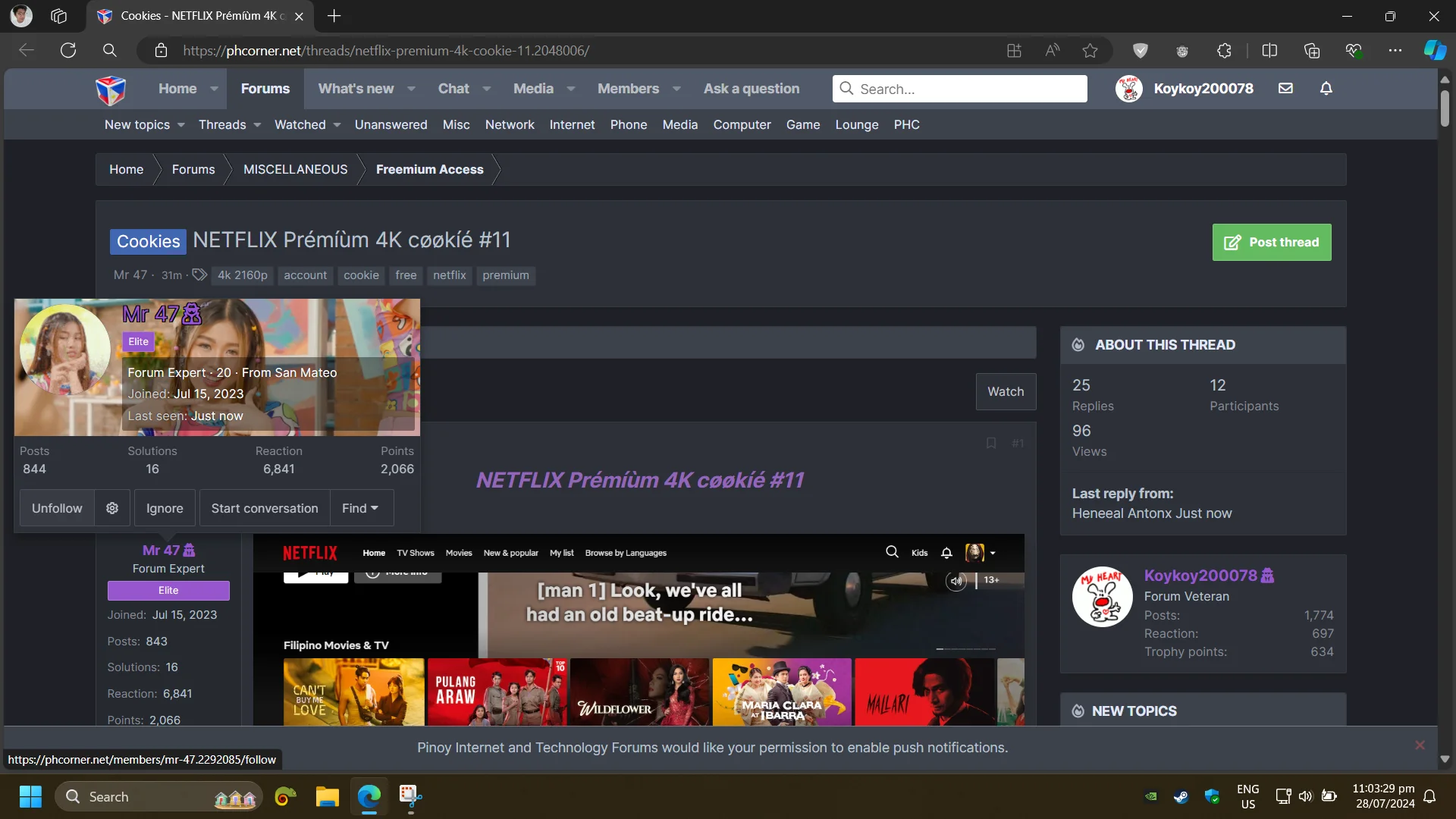Screen dimensions: 1456x819
Task: Open a new browser tab
Action: coord(334,16)
